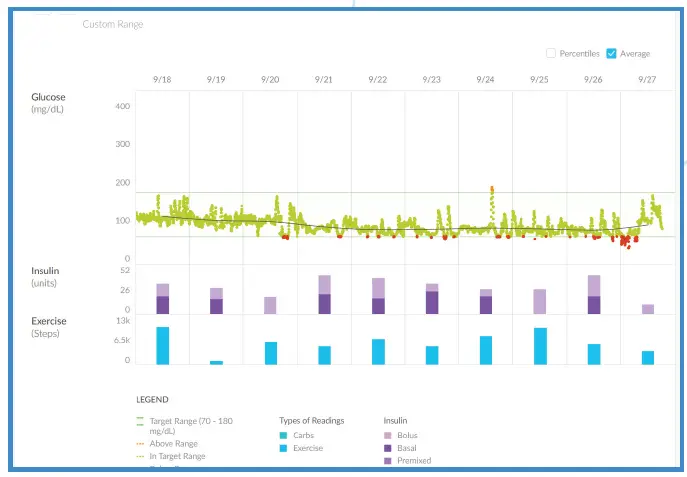Click the Premixed legend color swatch
This screenshot has width=687, height=477.
coord(387,461)
